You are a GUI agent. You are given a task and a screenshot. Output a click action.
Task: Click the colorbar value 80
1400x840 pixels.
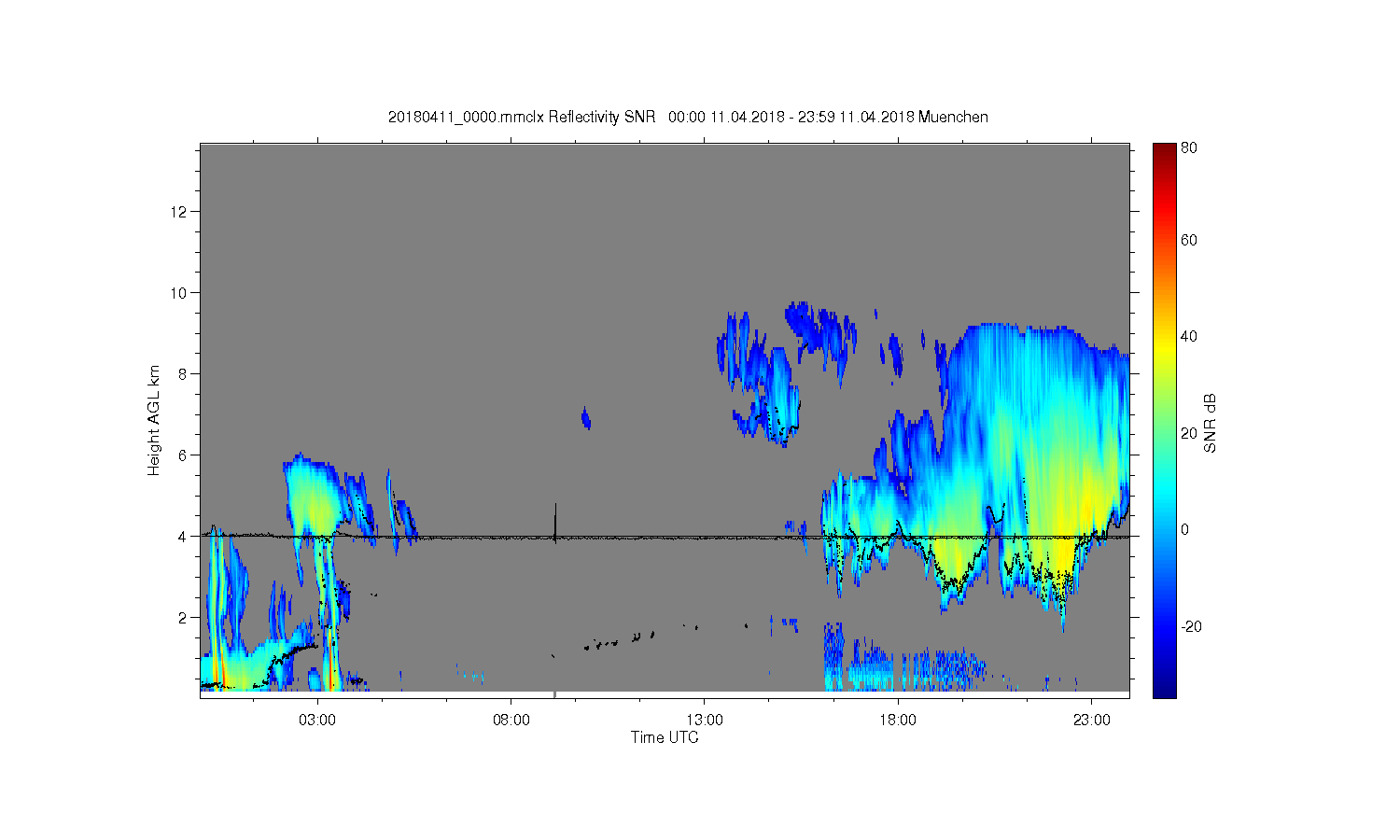1189,147
